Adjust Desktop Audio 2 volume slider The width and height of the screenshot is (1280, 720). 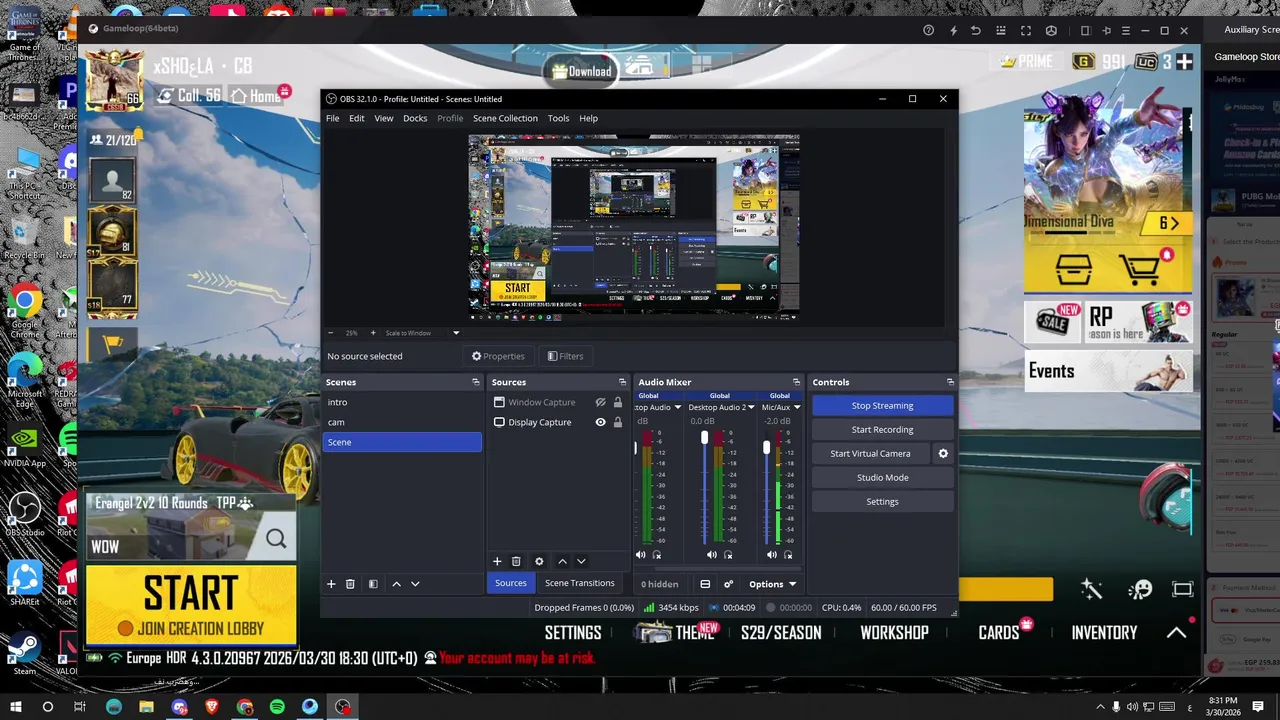coord(705,438)
